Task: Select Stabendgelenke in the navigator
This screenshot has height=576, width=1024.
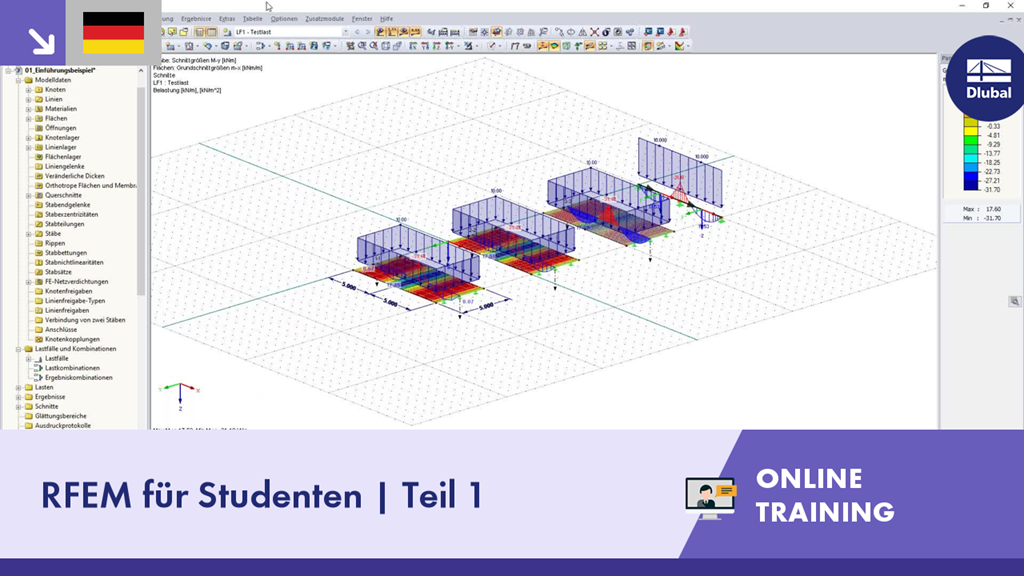Action: (x=67, y=205)
